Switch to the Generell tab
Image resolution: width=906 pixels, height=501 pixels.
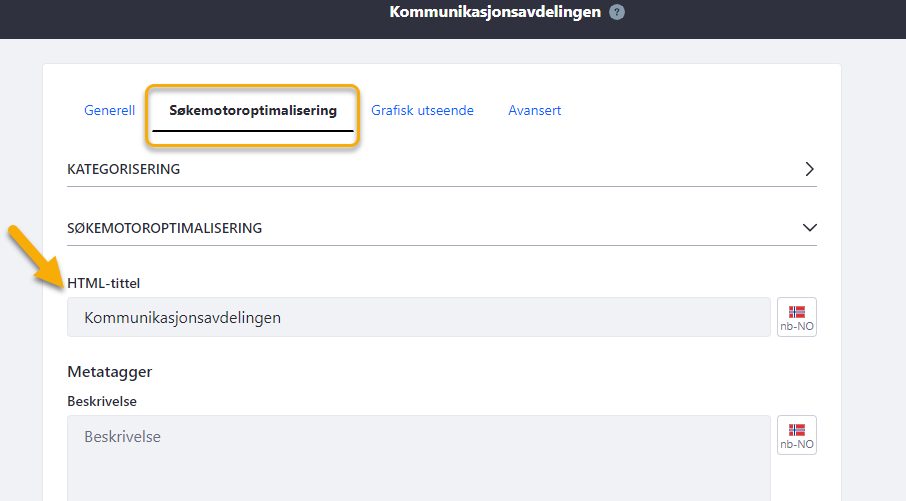[109, 110]
